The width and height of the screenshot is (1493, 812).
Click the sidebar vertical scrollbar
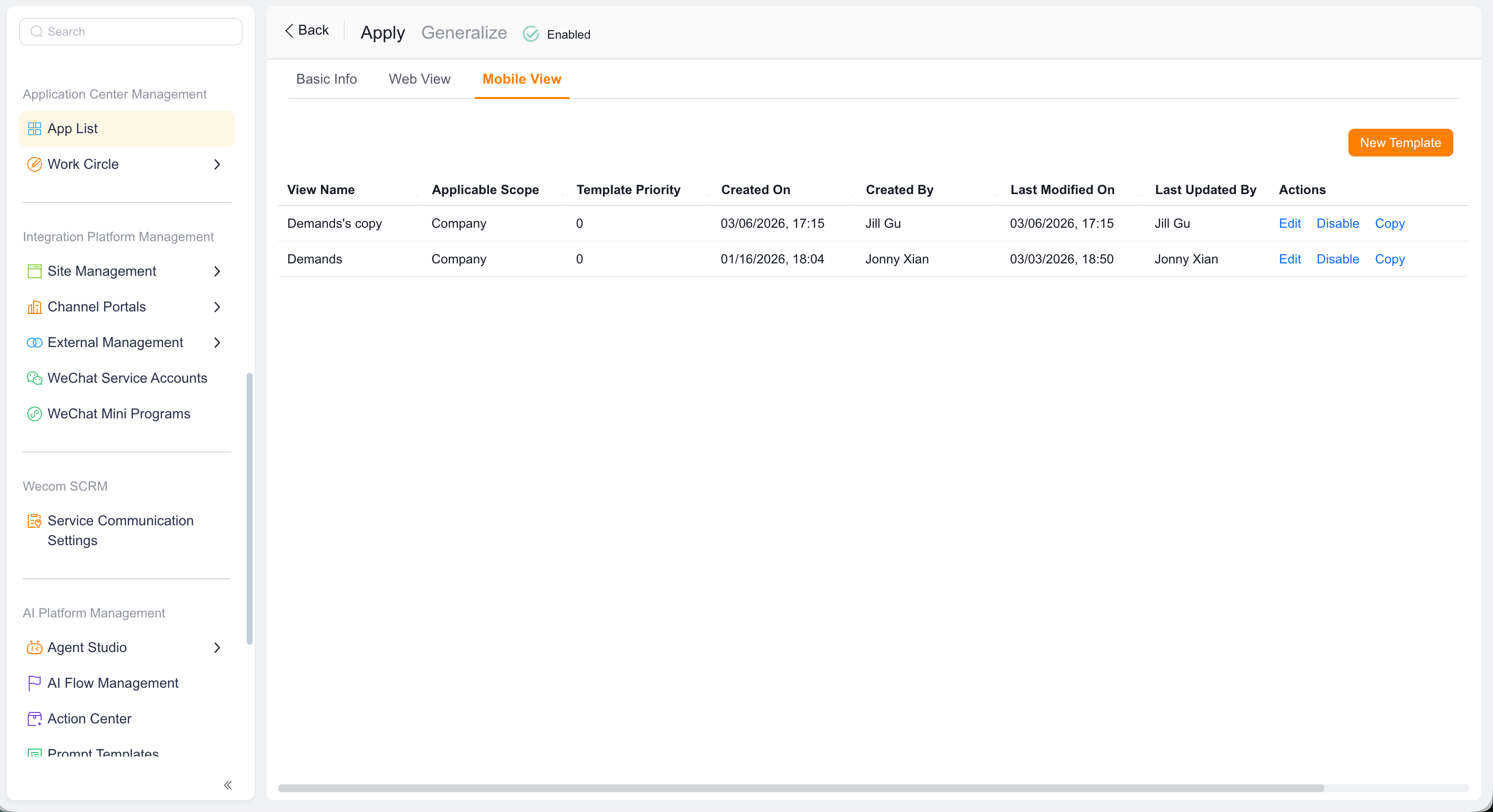(249, 508)
